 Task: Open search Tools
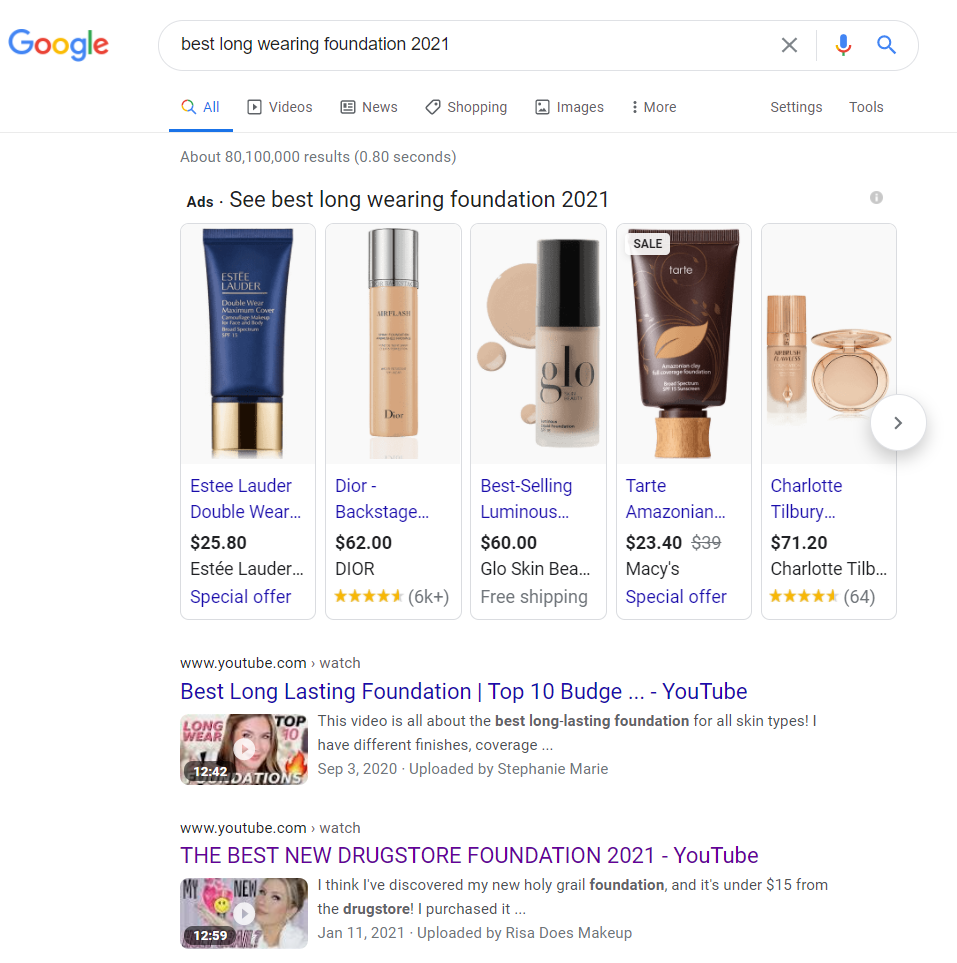[x=866, y=107]
